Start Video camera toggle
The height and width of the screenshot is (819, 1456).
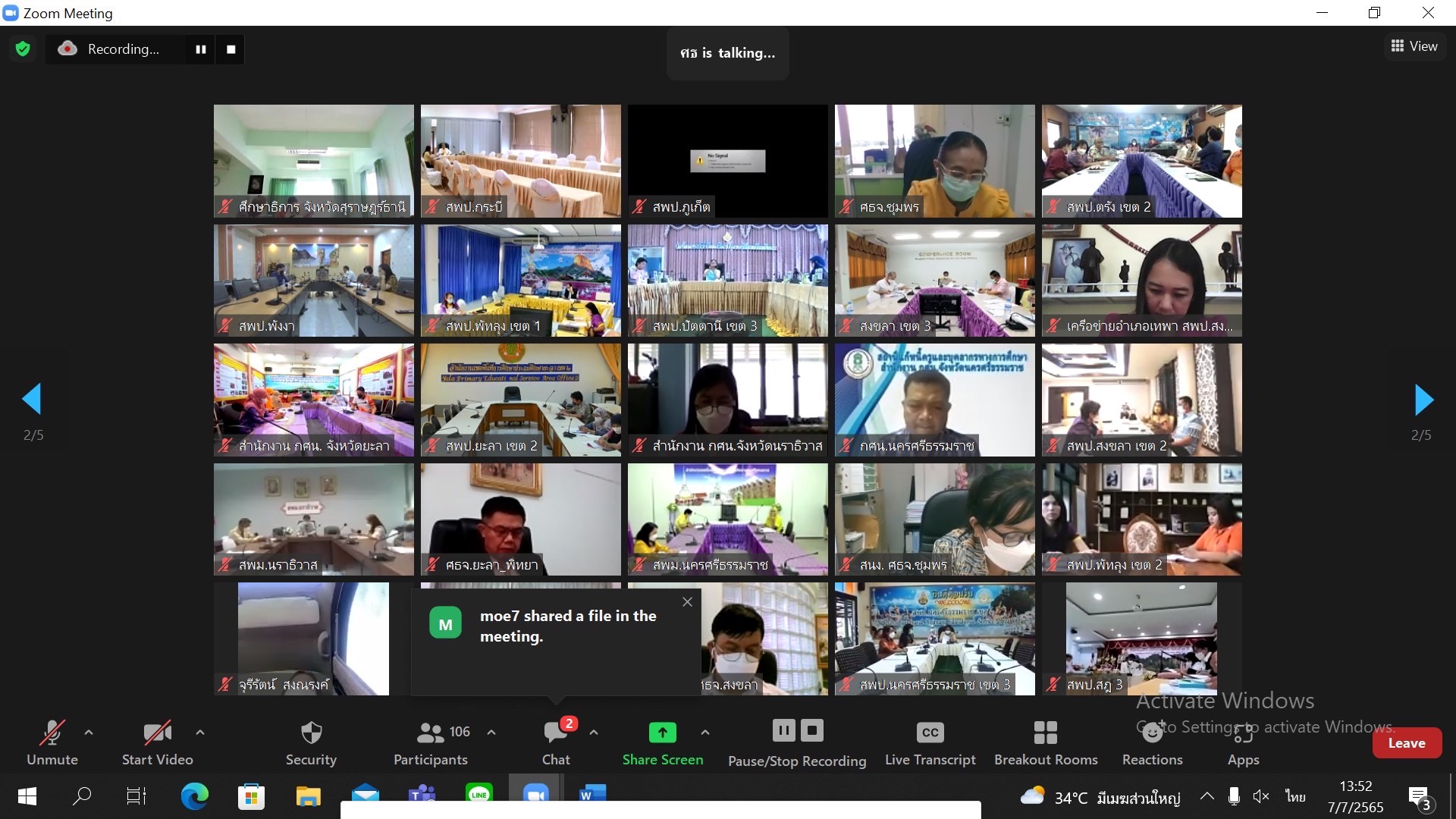coord(158,742)
